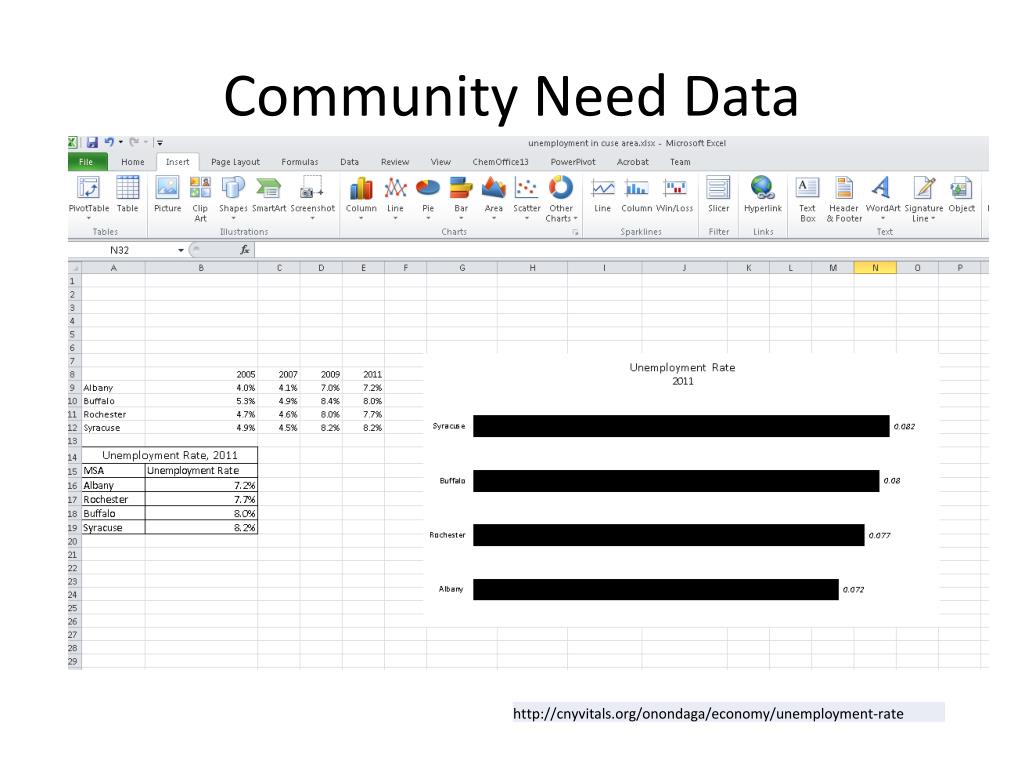Switch to the Review tab
Image resolution: width=1024 pixels, height=768 pixels.
(x=395, y=162)
